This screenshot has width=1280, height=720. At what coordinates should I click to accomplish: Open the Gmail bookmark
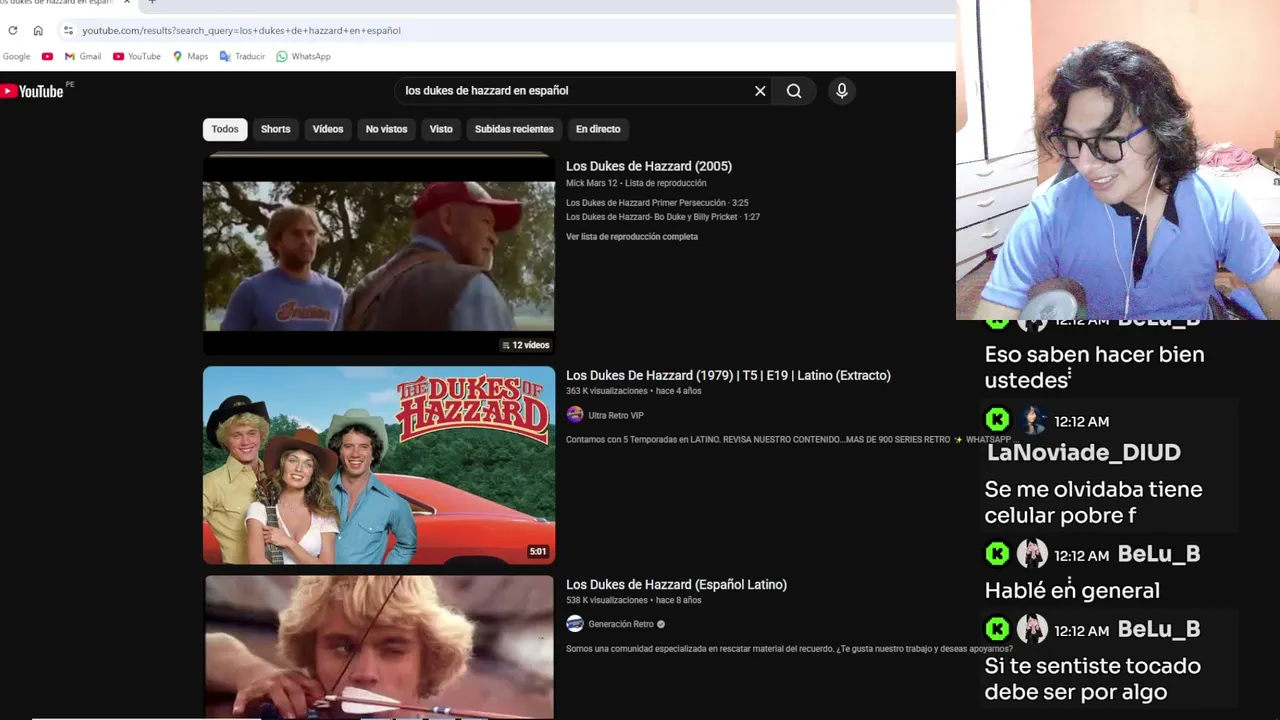(x=83, y=56)
